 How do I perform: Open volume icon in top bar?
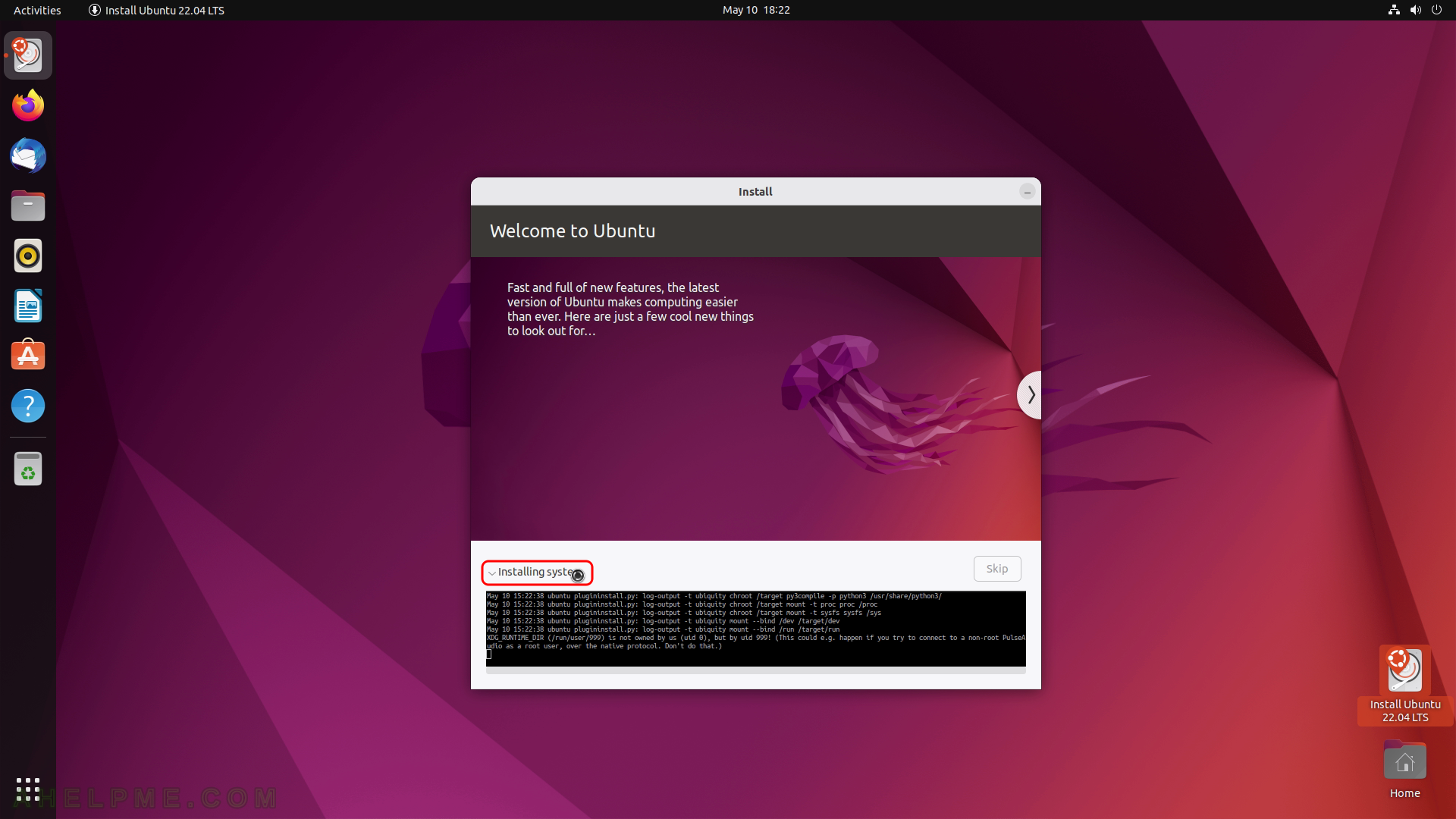coord(1415,10)
